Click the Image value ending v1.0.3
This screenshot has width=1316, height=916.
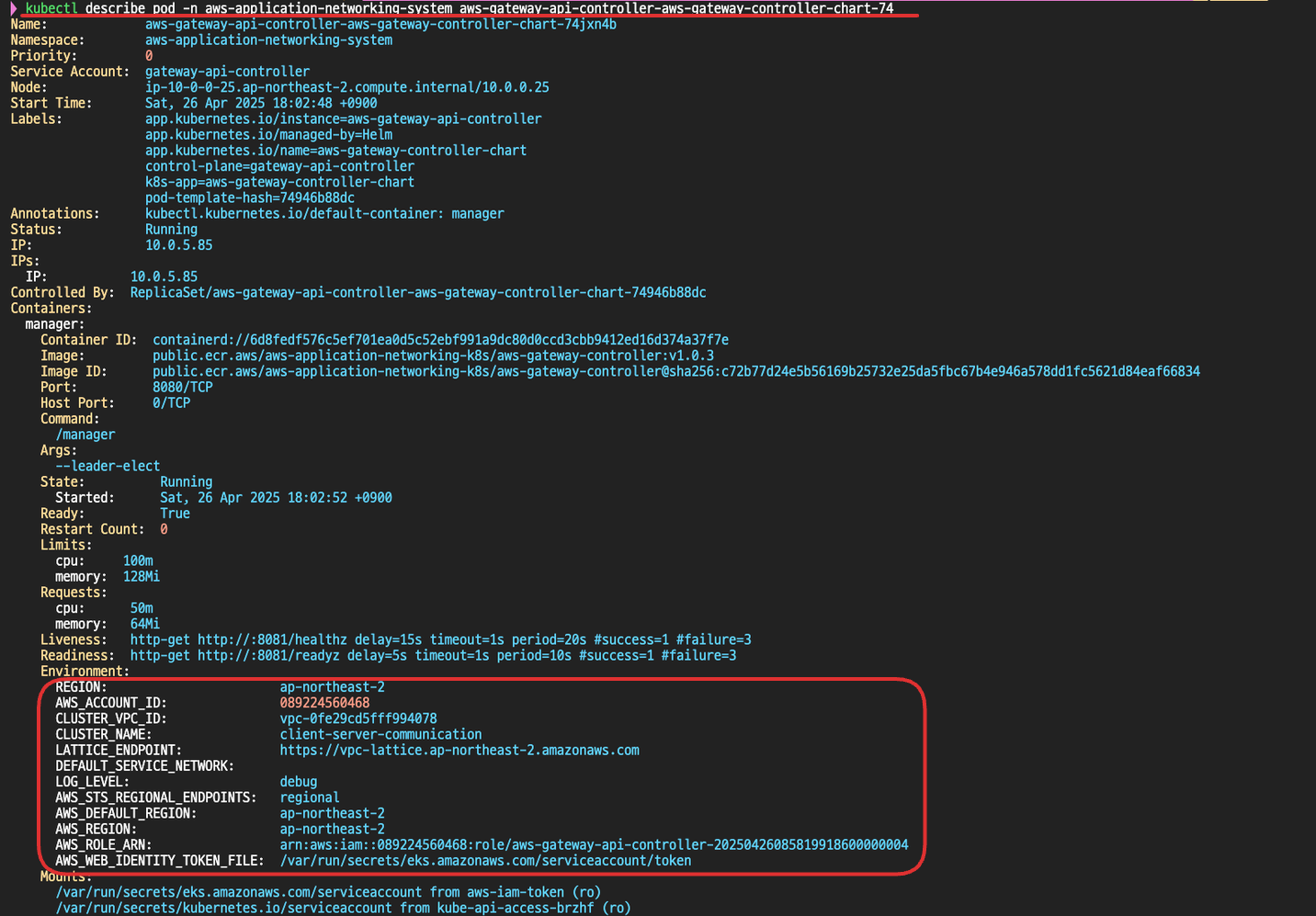tap(433, 356)
